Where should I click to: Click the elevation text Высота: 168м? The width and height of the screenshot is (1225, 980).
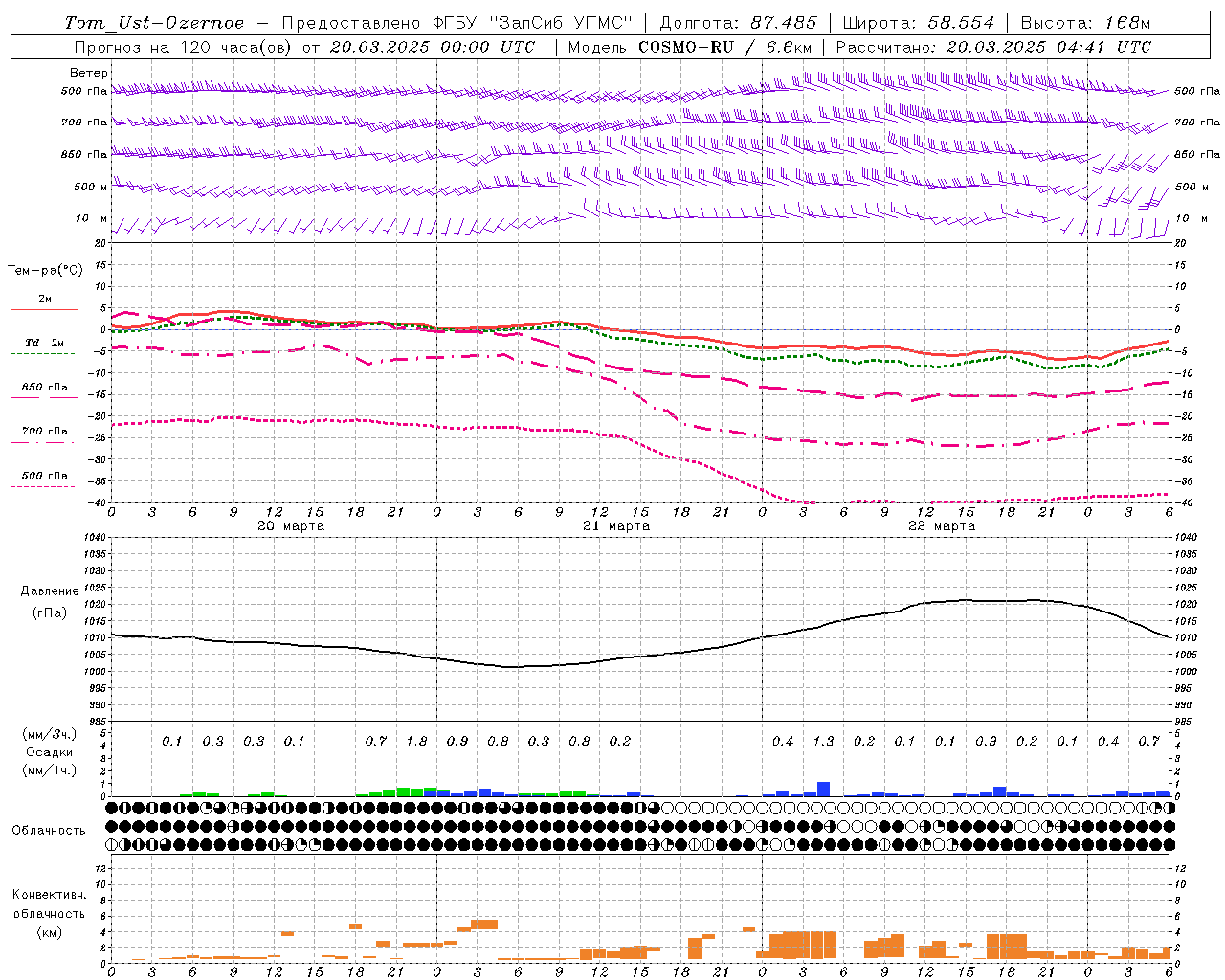point(1085,23)
